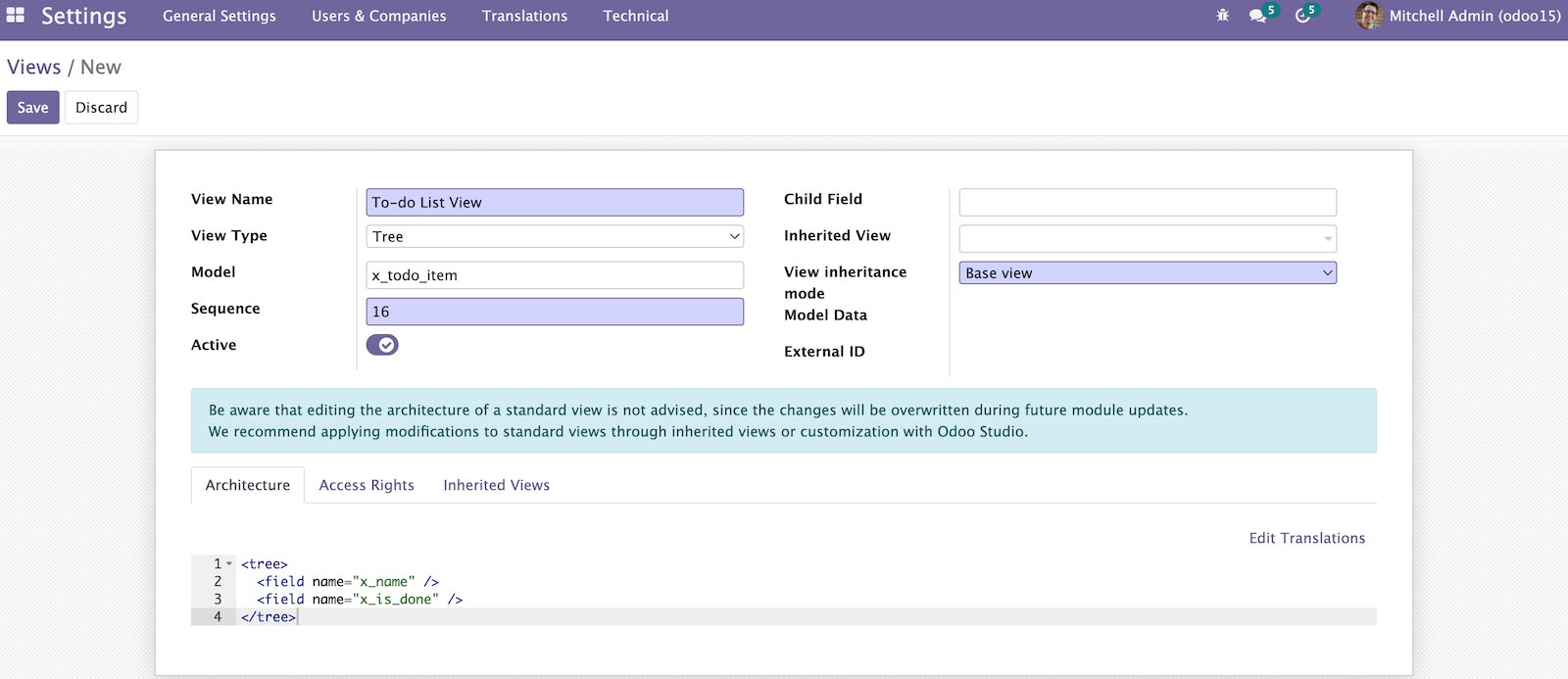The height and width of the screenshot is (679, 1568).
Task: Open the View Type dropdown
Action: (x=555, y=236)
